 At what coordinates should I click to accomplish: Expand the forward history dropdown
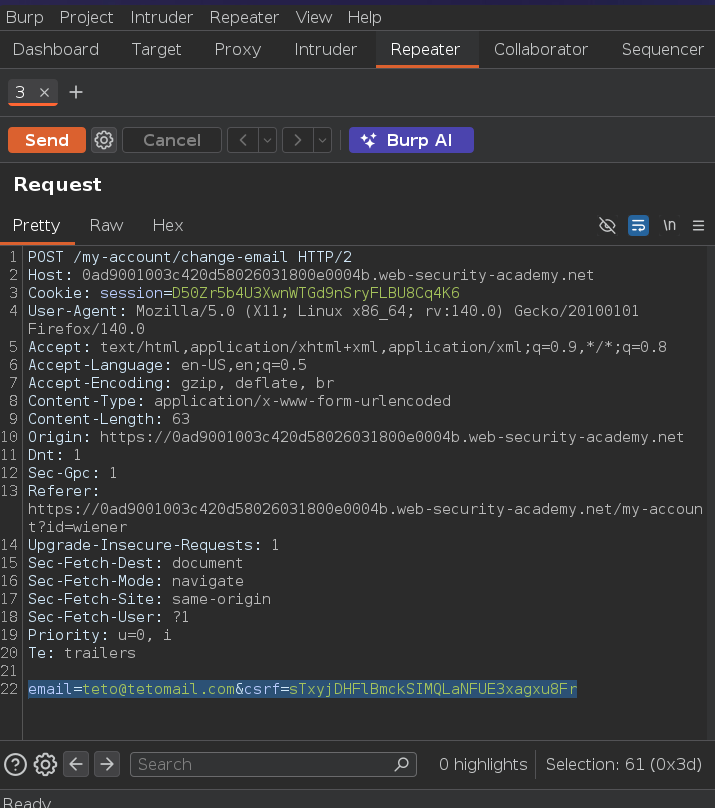tap(322, 140)
